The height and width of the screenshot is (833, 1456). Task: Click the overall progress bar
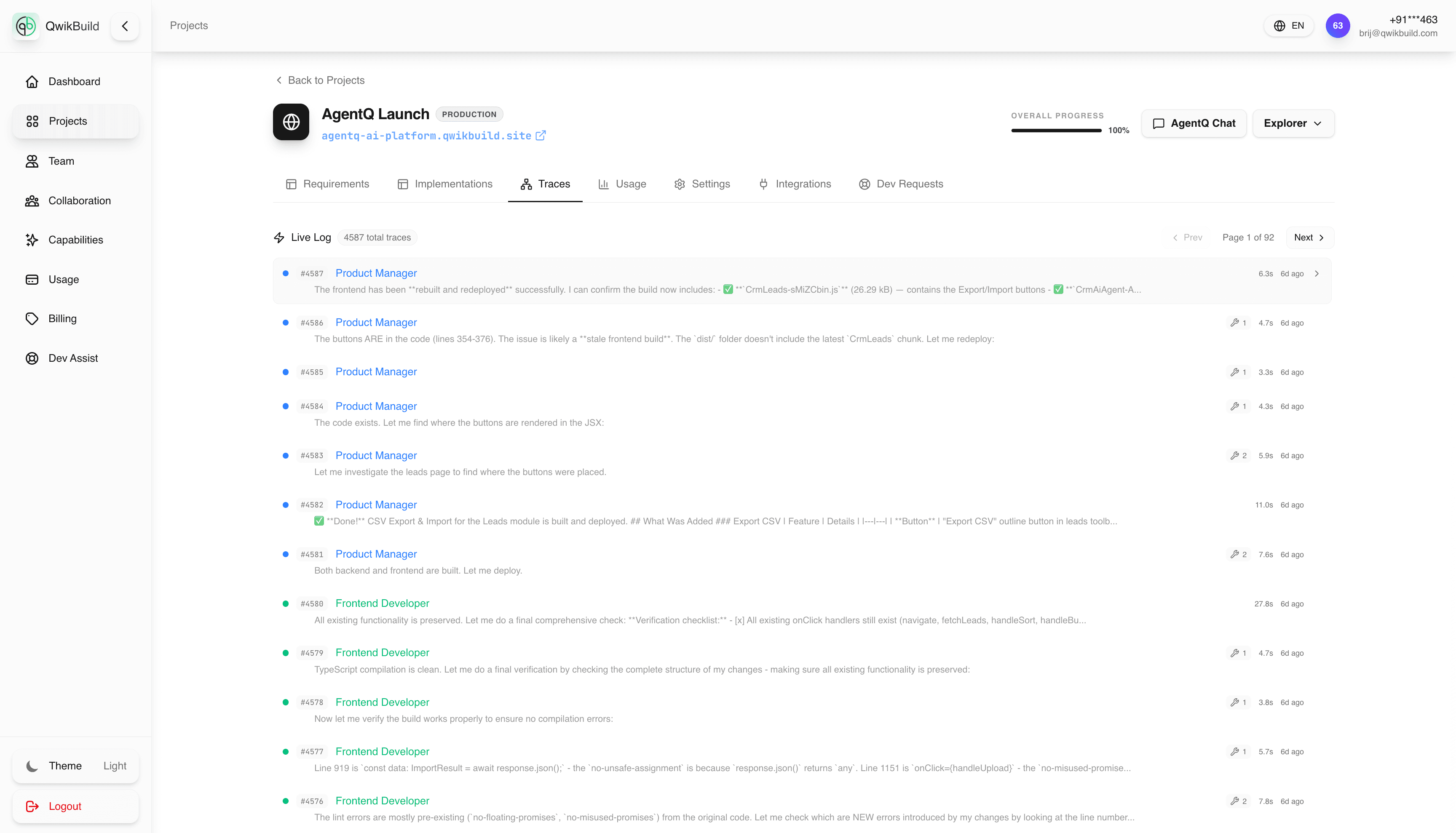click(x=1056, y=131)
